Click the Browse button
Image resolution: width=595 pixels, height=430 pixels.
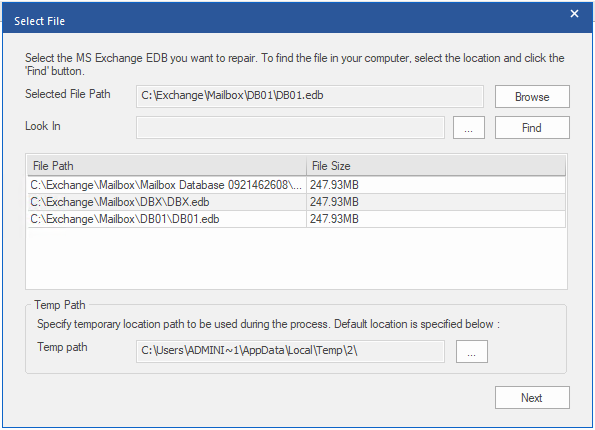point(532,96)
